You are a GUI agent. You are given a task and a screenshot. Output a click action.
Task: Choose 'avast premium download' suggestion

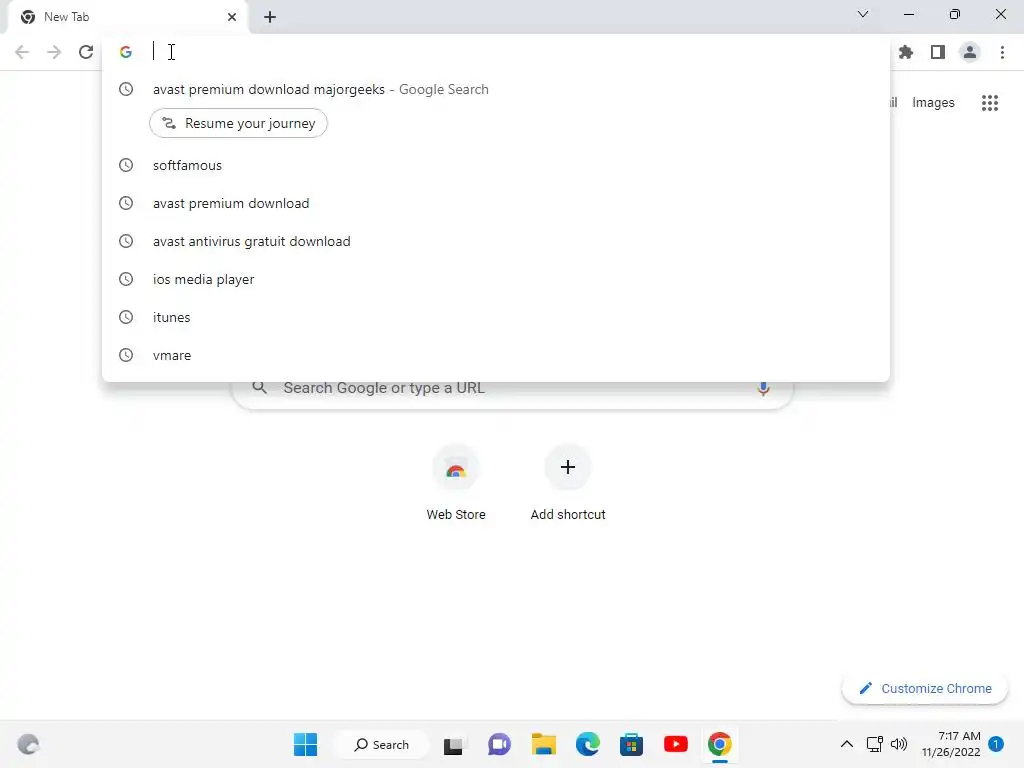pyautogui.click(x=496, y=203)
